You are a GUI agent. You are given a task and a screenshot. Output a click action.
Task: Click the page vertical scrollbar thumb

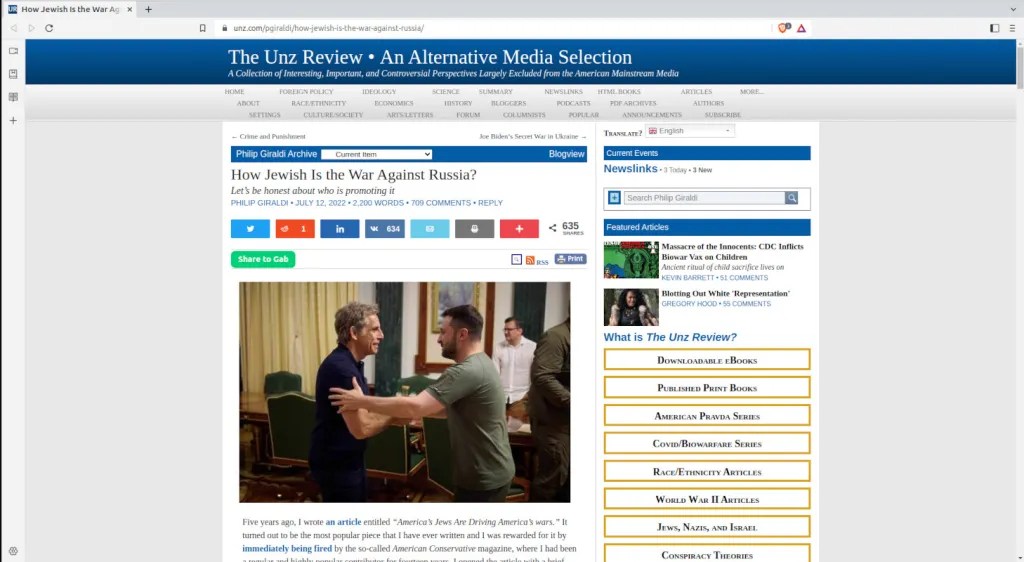click(x=1019, y=65)
